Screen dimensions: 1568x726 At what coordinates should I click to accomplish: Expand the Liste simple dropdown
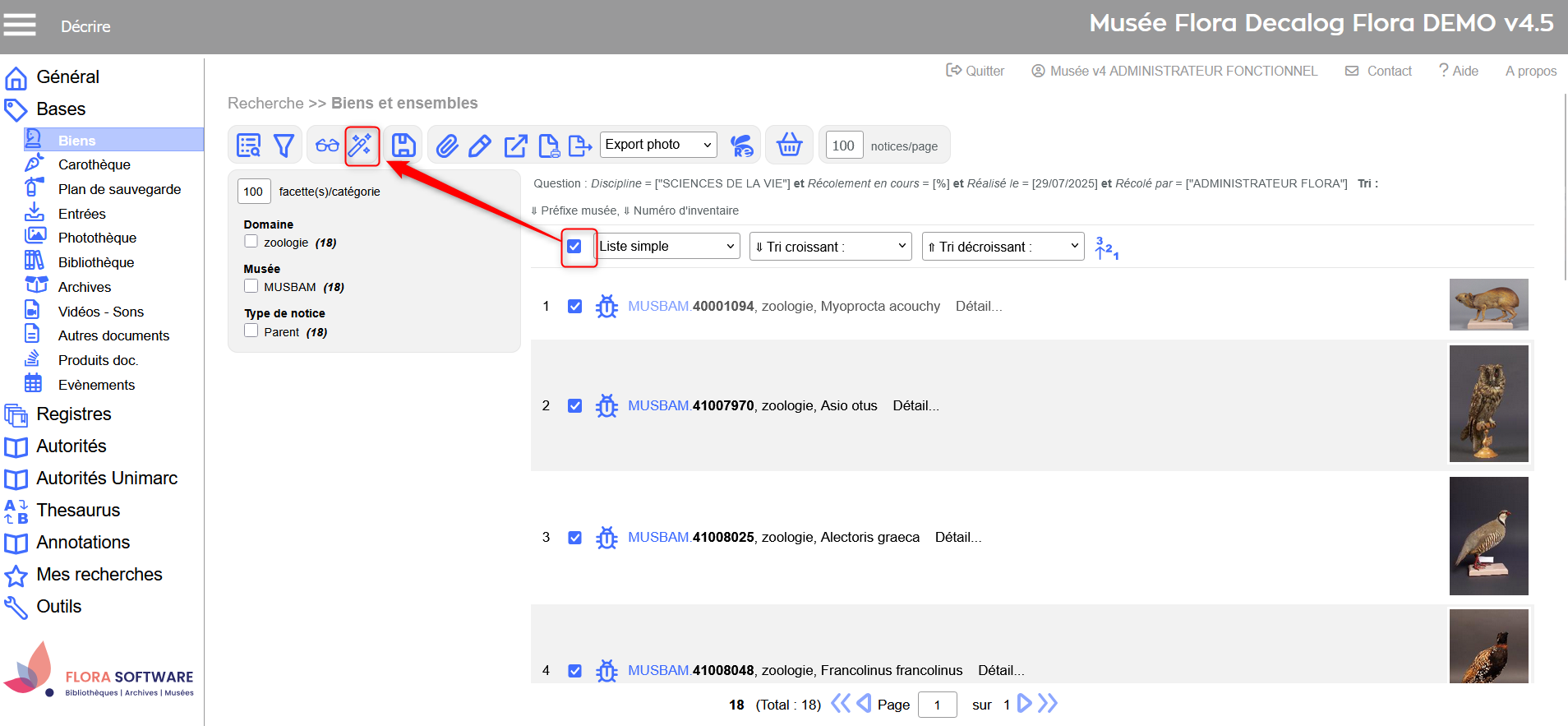[x=666, y=247]
